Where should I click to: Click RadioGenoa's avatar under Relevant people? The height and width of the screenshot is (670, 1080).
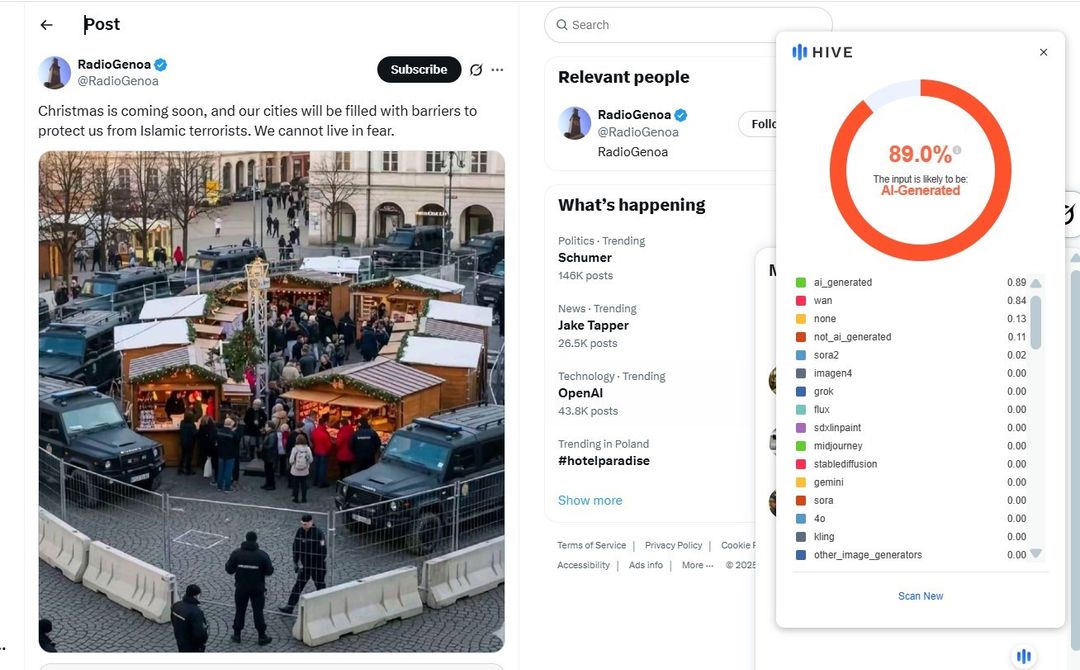[575, 123]
